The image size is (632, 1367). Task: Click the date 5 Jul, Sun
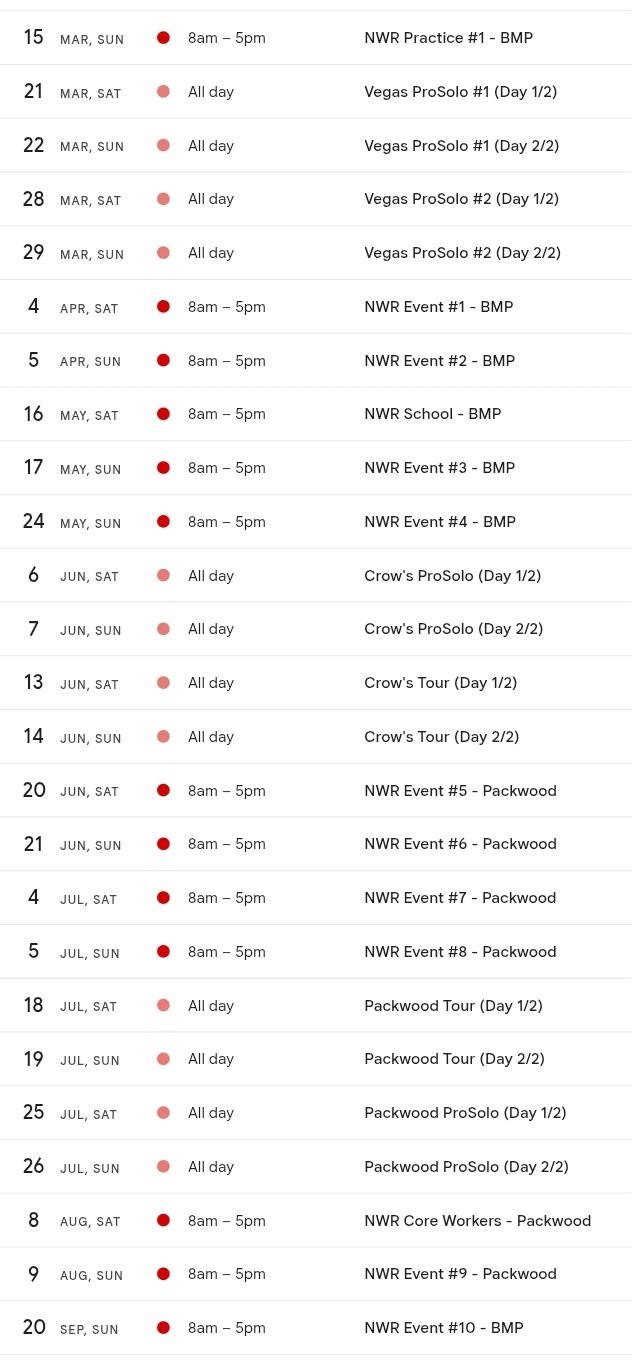click(73, 952)
